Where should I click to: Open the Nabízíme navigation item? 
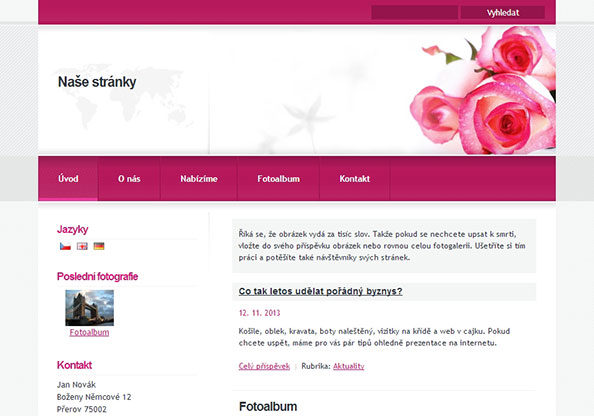pyautogui.click(x=199, y=178)
